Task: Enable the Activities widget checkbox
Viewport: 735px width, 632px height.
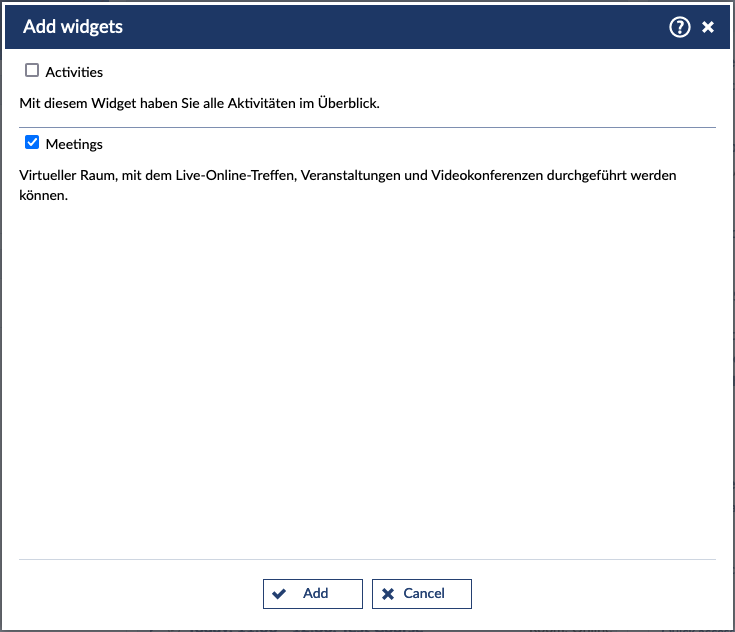Action: 32,71
